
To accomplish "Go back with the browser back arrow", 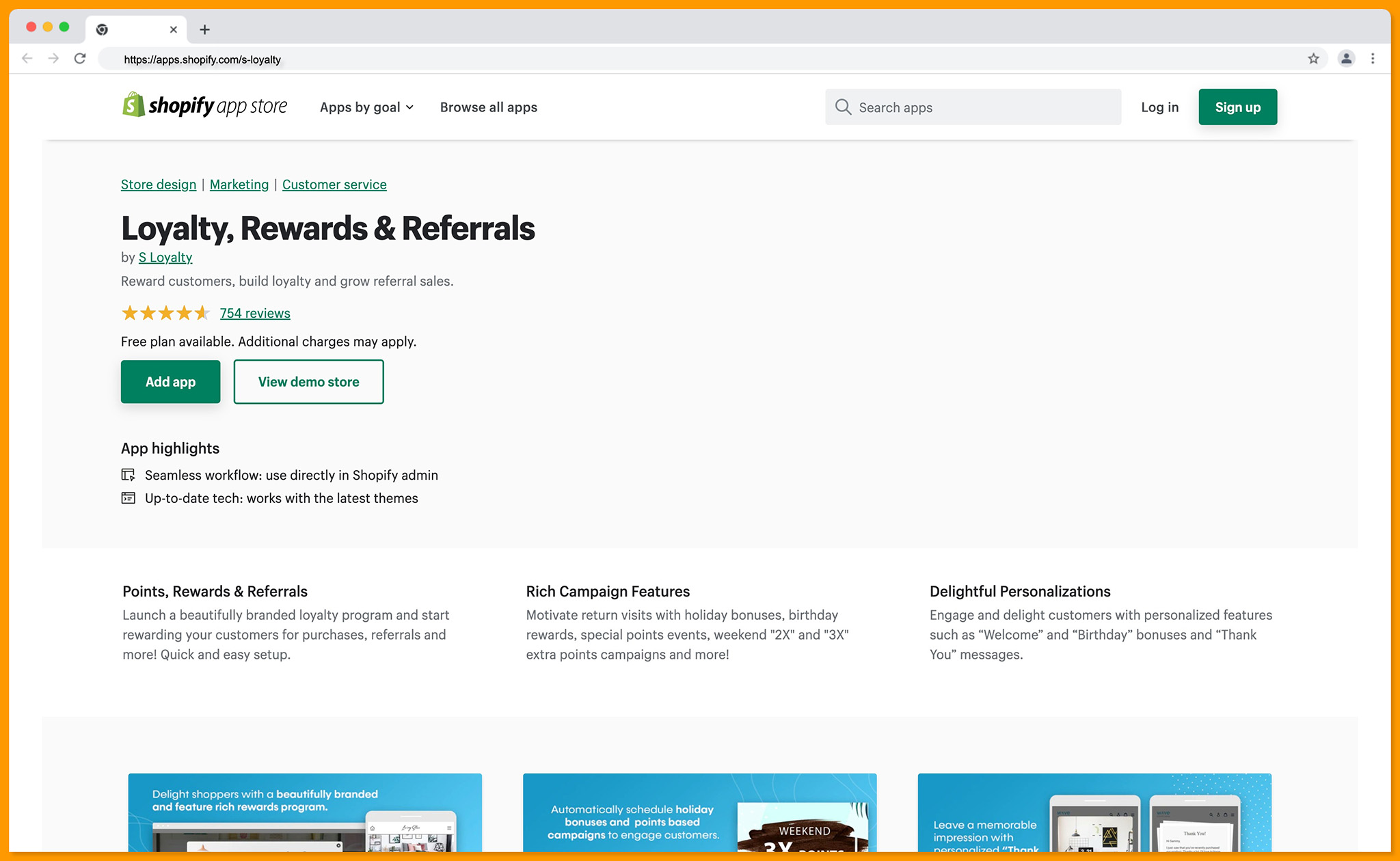I will [x=27, y=59].
